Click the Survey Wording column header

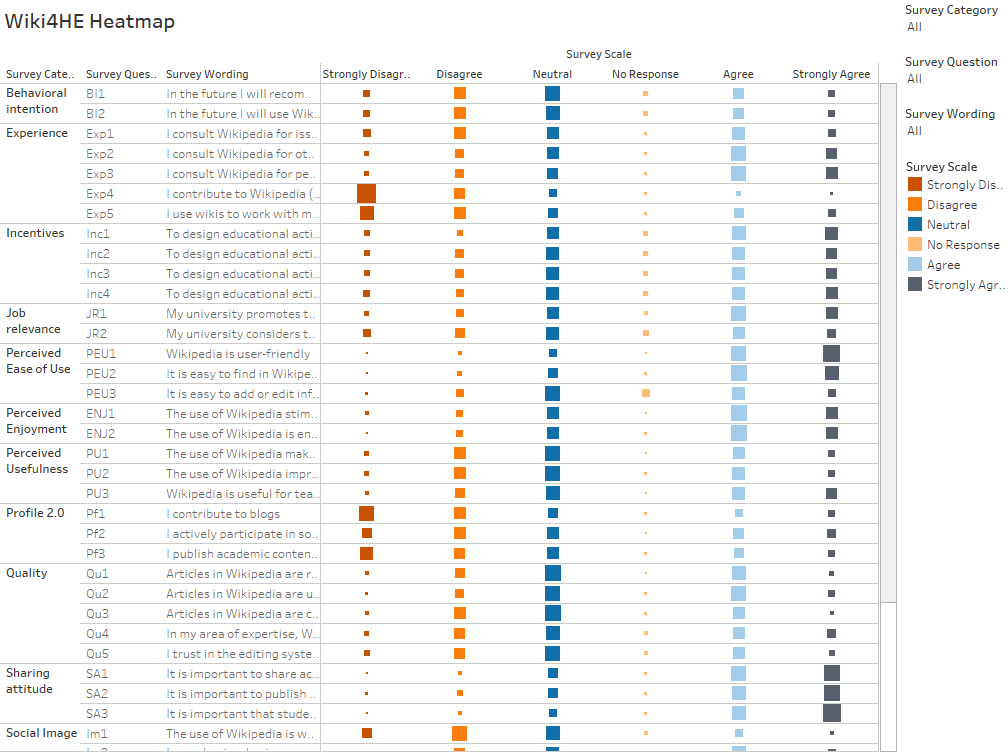(207, 74)
